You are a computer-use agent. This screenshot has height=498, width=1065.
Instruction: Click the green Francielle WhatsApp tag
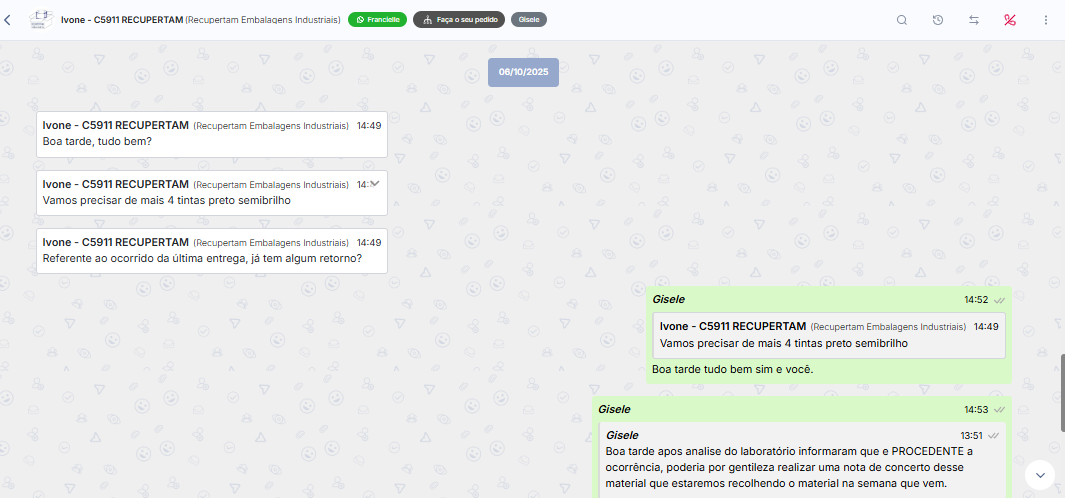pos(377,20)
